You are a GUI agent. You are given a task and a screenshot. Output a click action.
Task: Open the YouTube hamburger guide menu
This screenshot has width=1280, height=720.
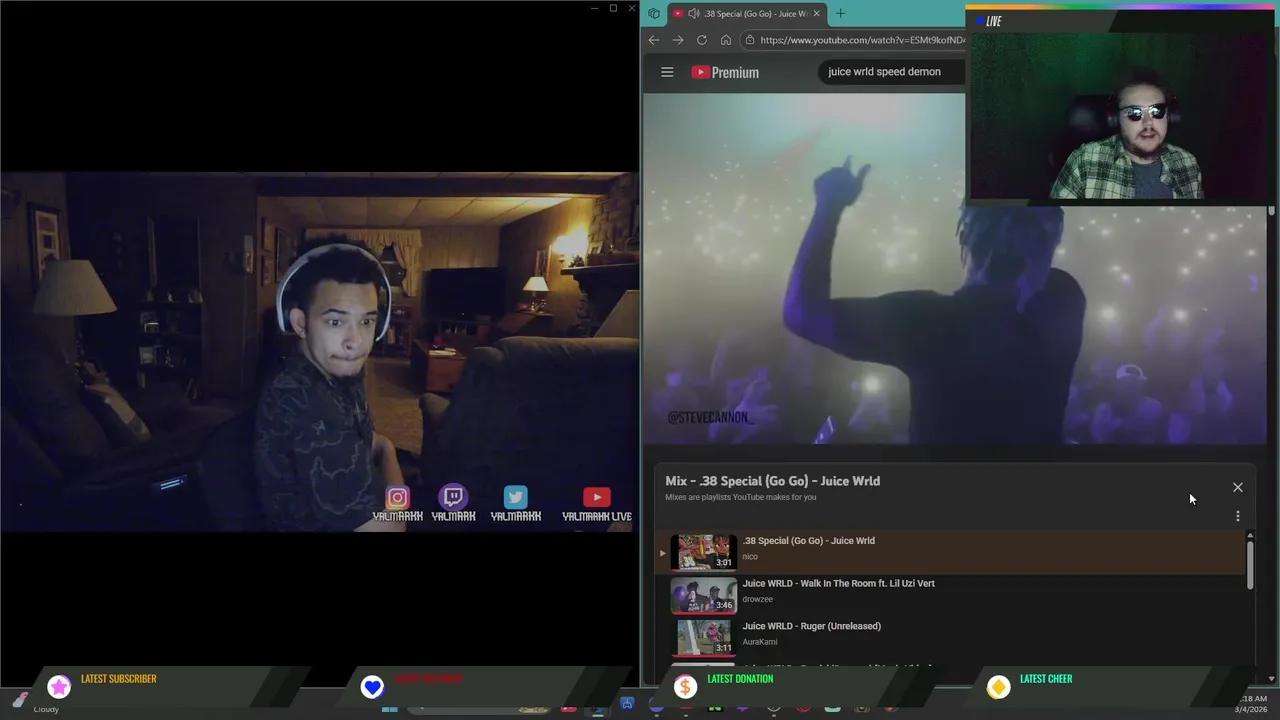(x=667, y=72)
